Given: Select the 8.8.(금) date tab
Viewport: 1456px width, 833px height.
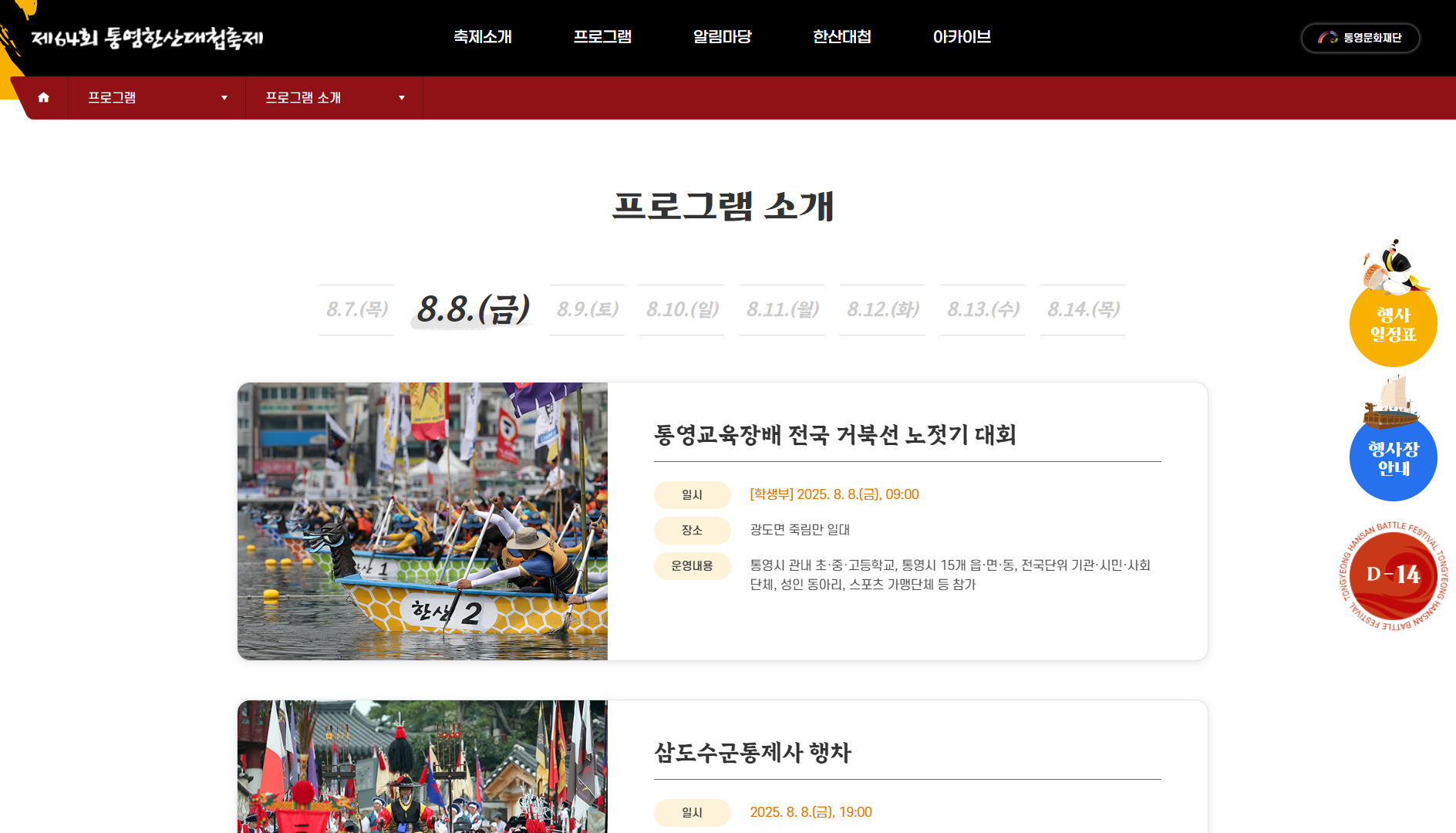Looking at the screenshot, I should point(472,309).
